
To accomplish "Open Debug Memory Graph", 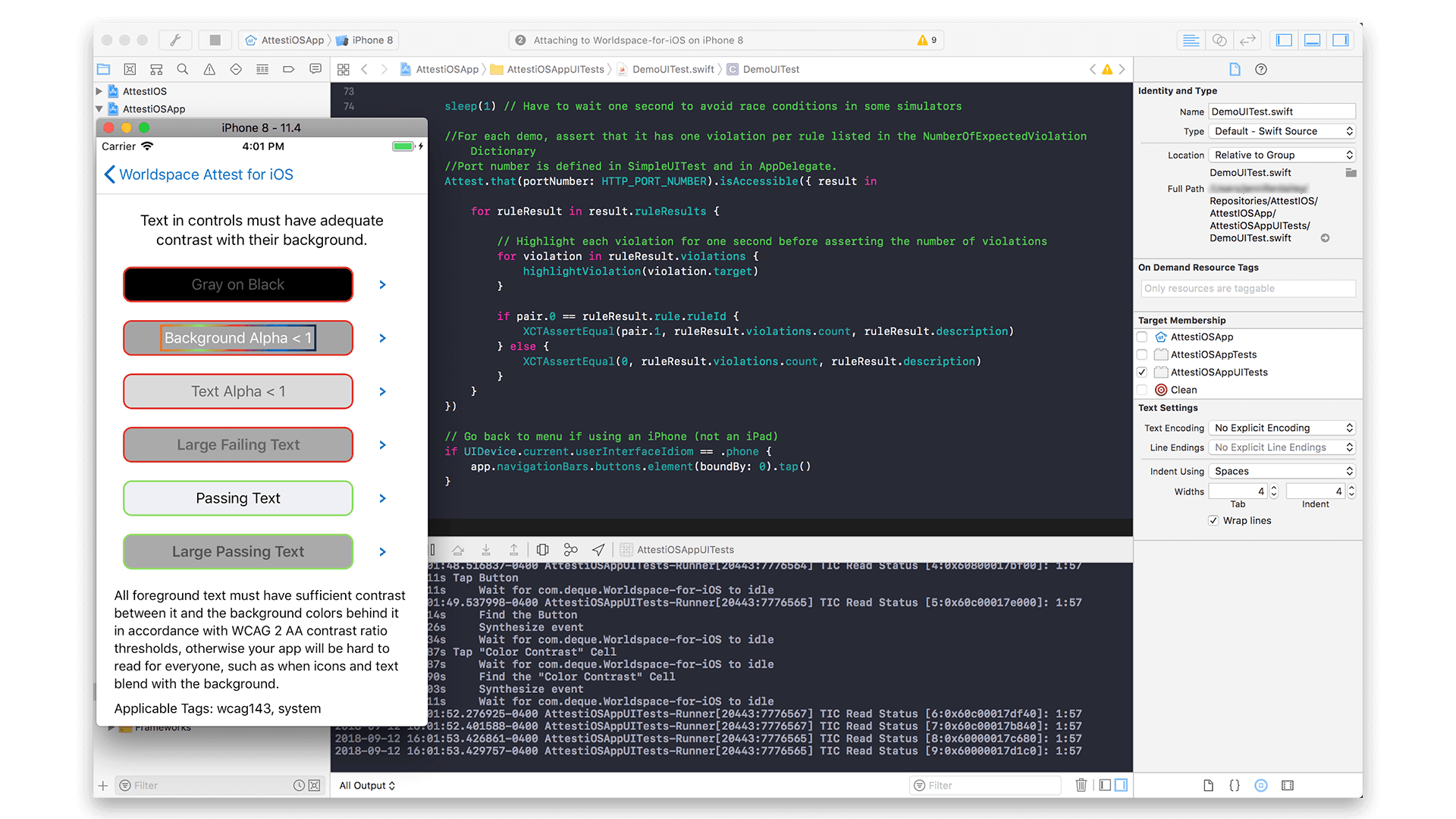I will coord(571,550).
